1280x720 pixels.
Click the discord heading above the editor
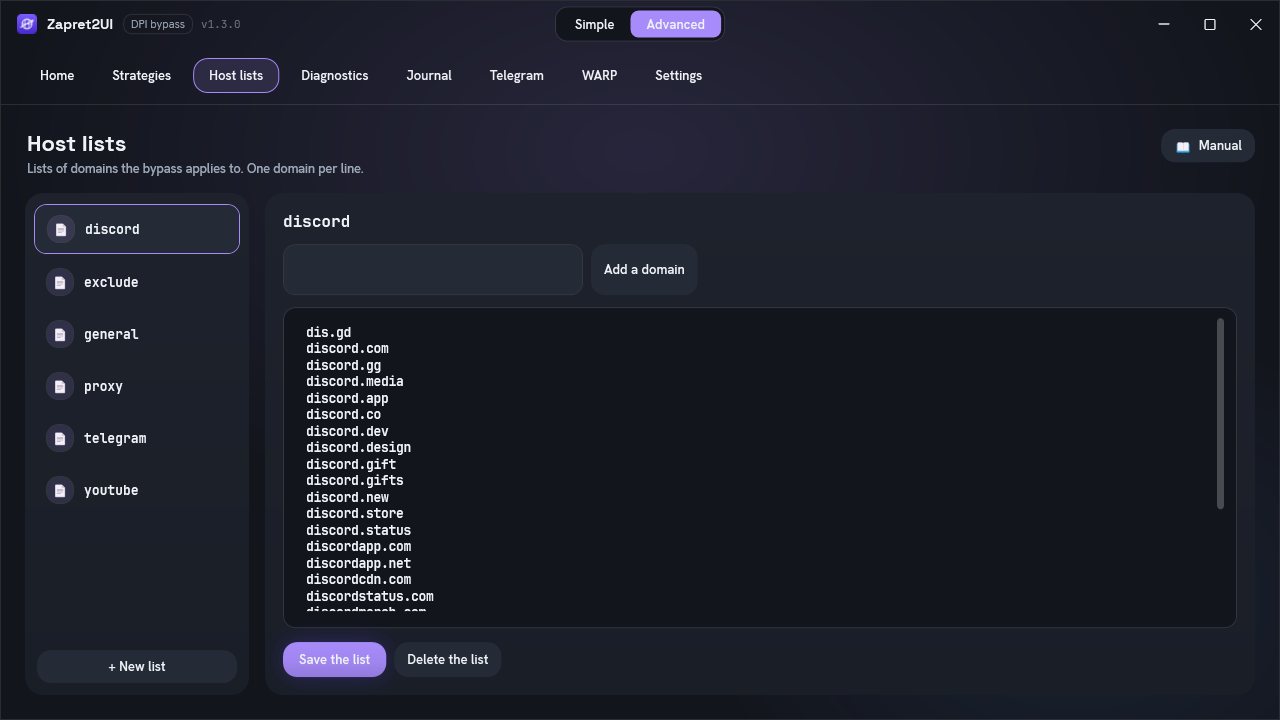(316, 221)
